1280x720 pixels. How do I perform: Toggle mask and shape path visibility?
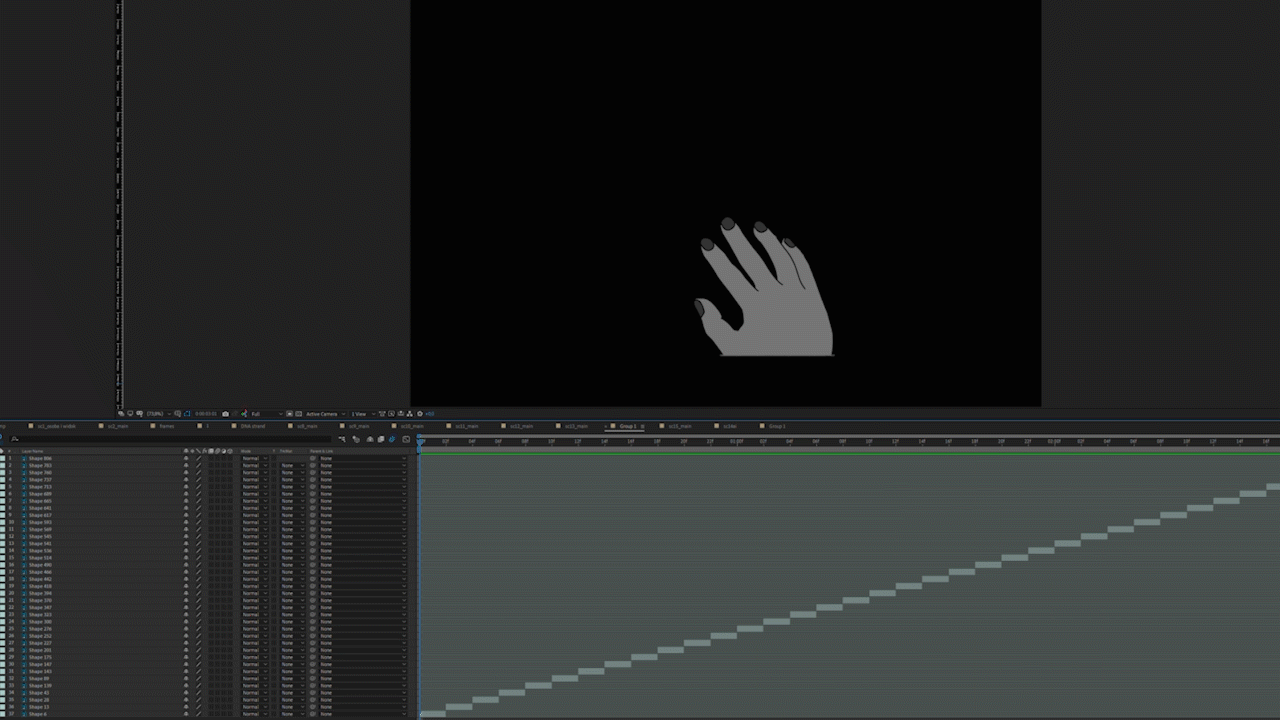(x=187, y=414)
